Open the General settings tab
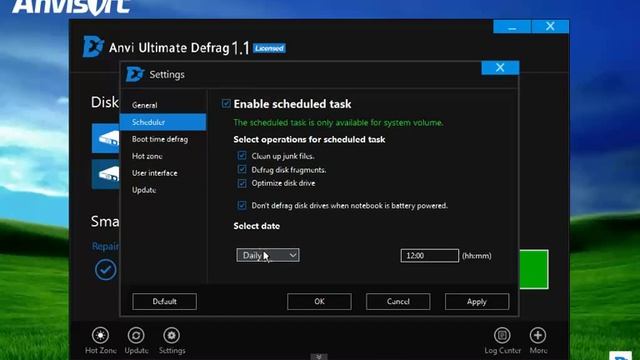640x360 pixels. (x=163, y=105)
